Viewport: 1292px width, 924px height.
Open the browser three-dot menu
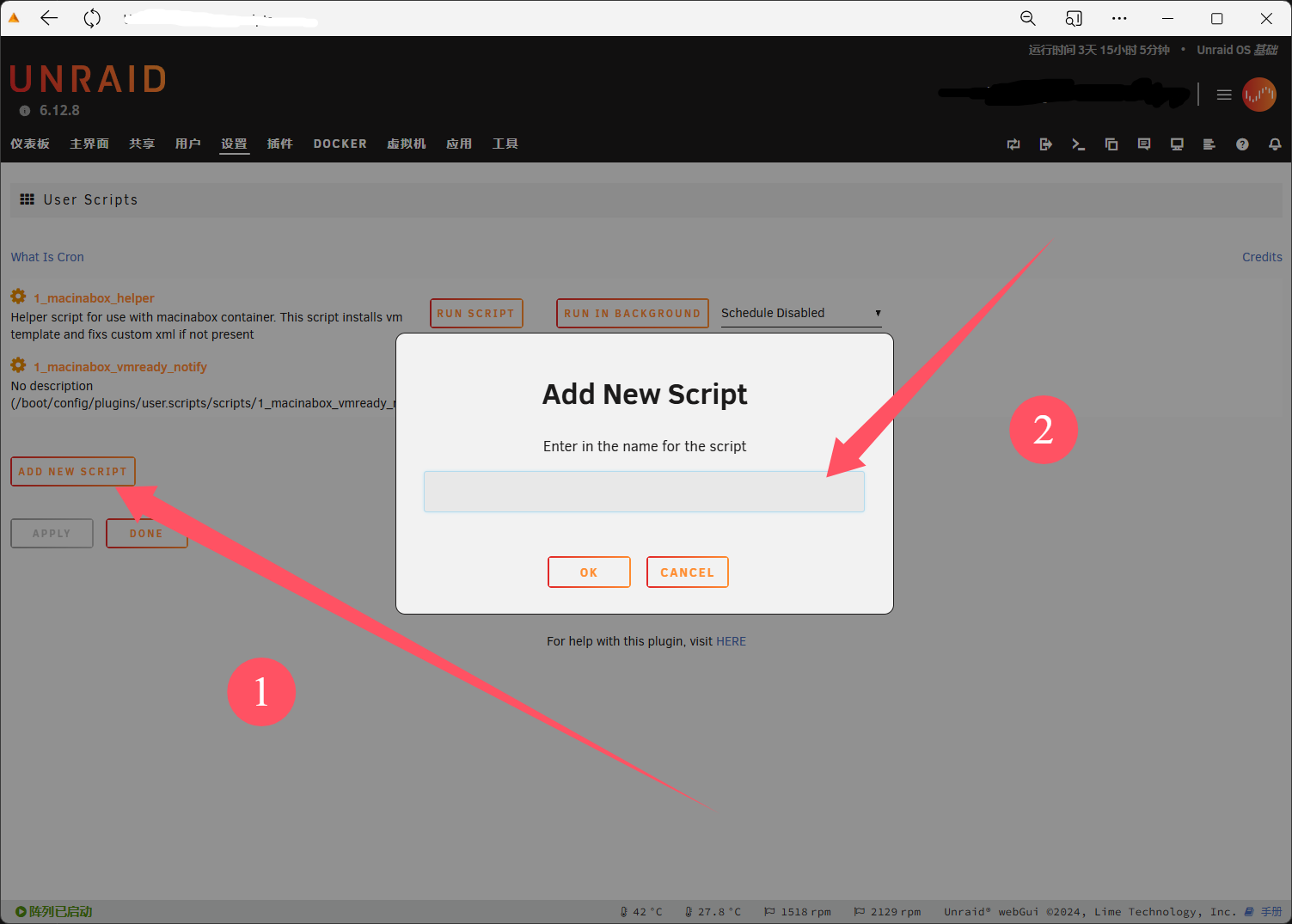[1119, 18]
